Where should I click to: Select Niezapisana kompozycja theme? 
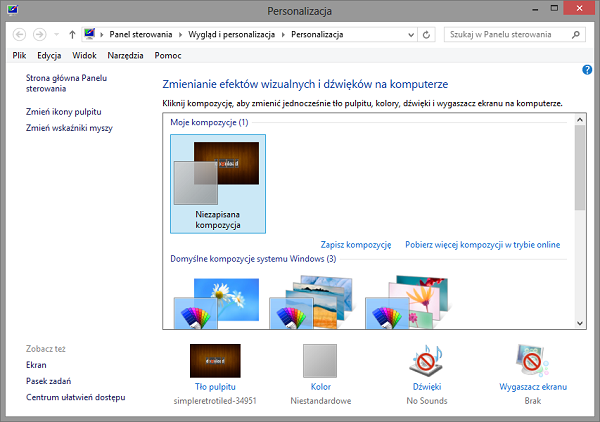218,184
